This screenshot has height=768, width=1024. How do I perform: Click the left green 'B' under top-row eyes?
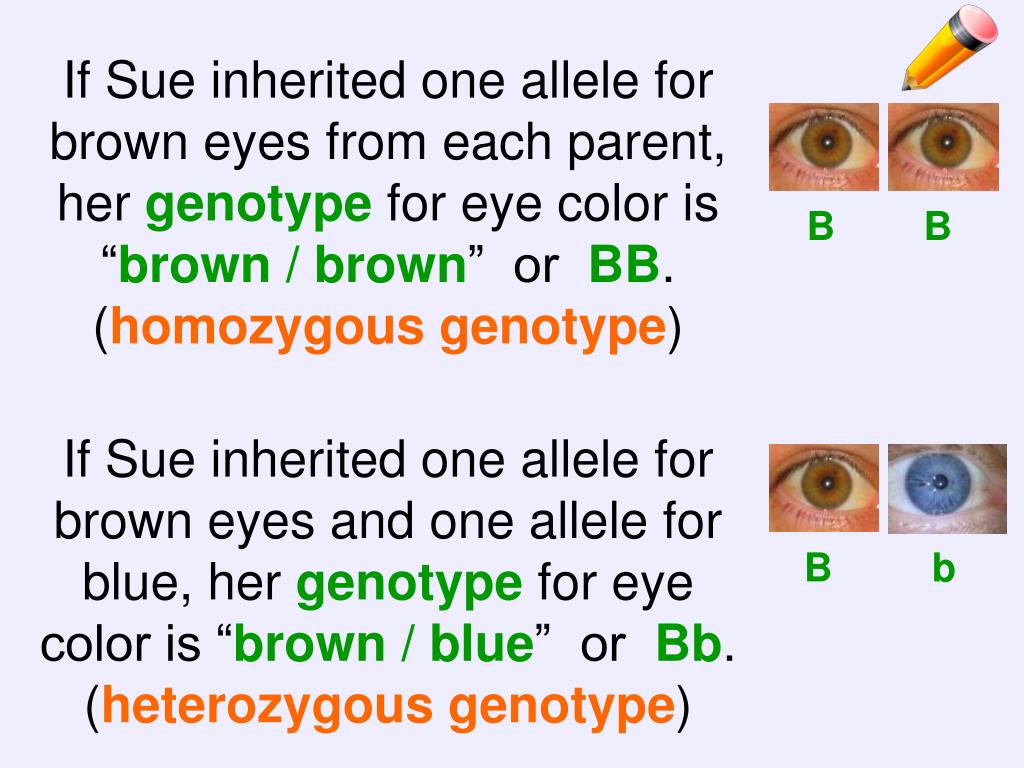[x=821, y=226]
